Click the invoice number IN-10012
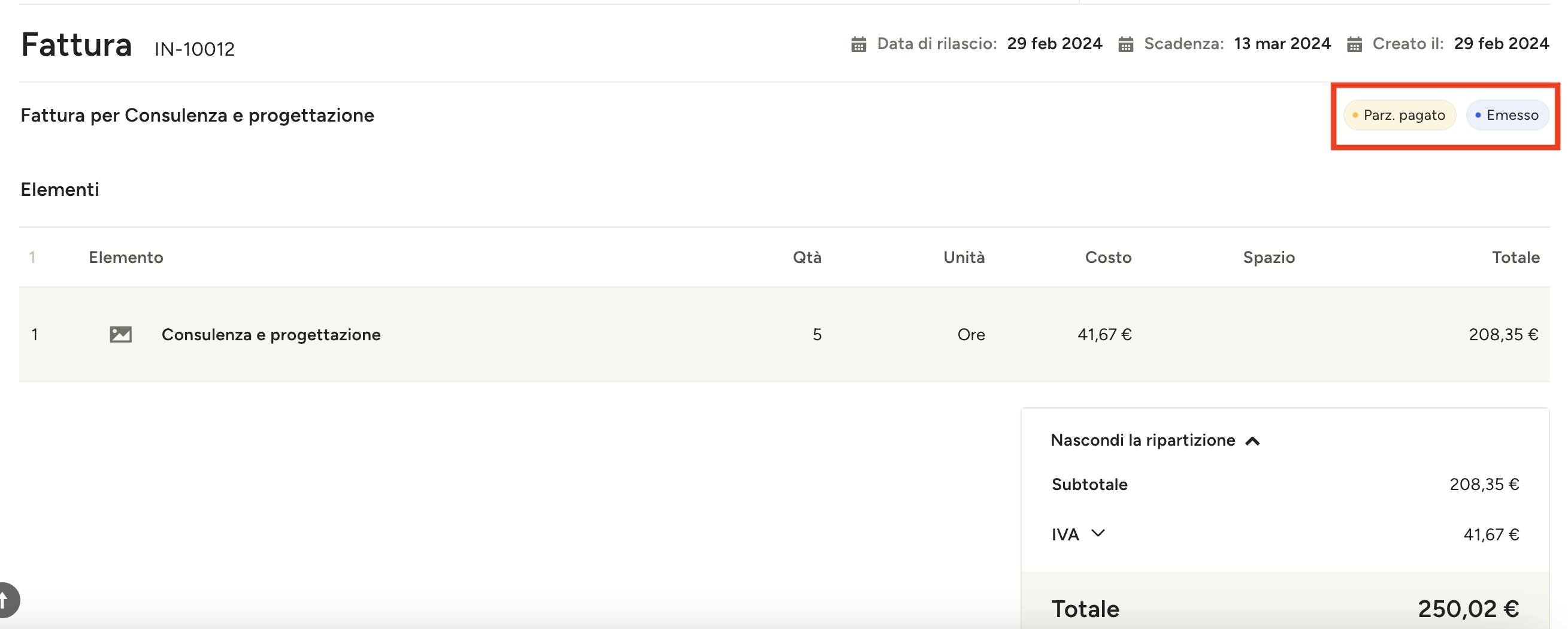This screenshot has height=629, width=1568. pyautogui.click(x=194, y=49)
